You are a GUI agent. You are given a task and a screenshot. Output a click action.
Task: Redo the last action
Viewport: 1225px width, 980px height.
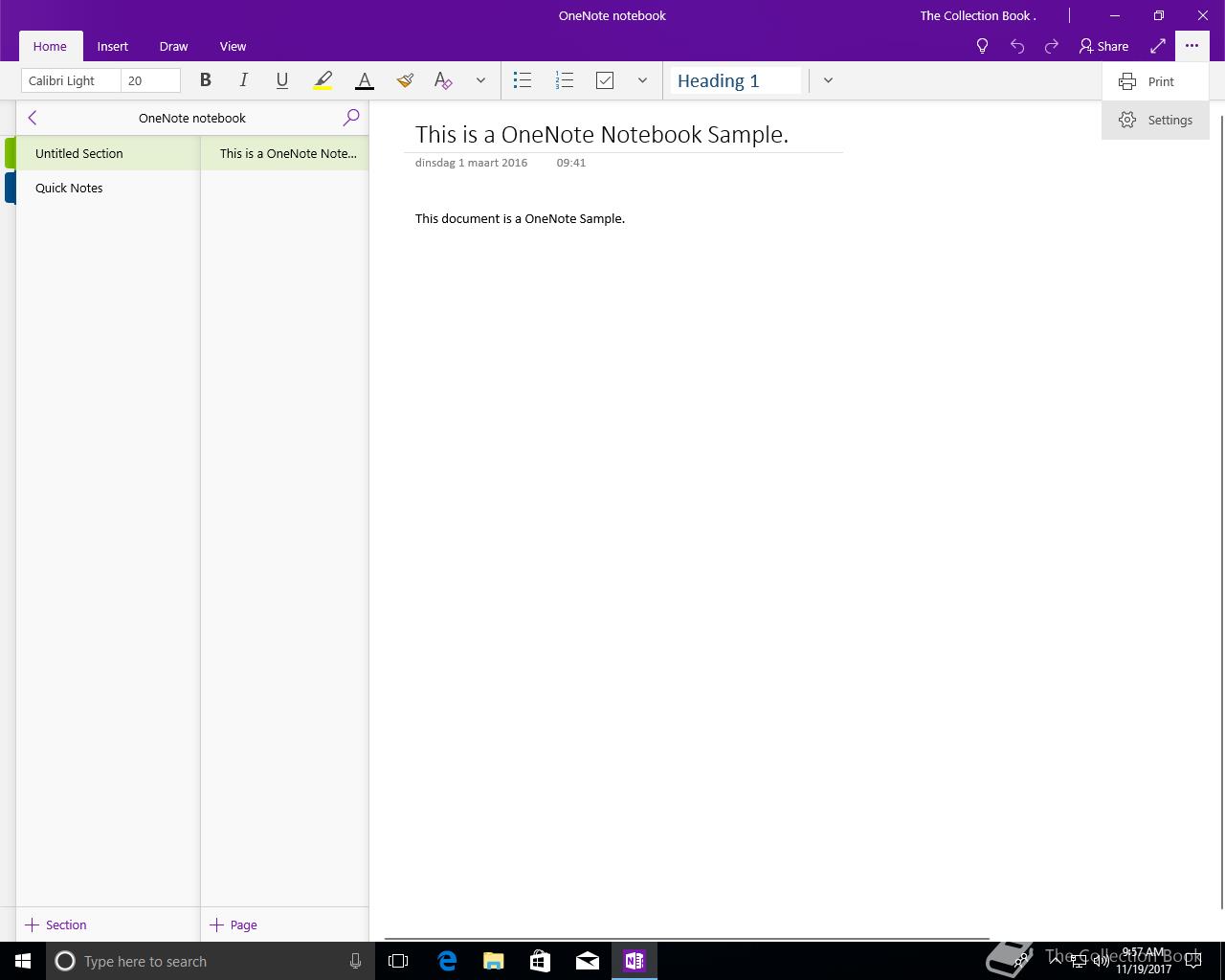pos(1052,46)
